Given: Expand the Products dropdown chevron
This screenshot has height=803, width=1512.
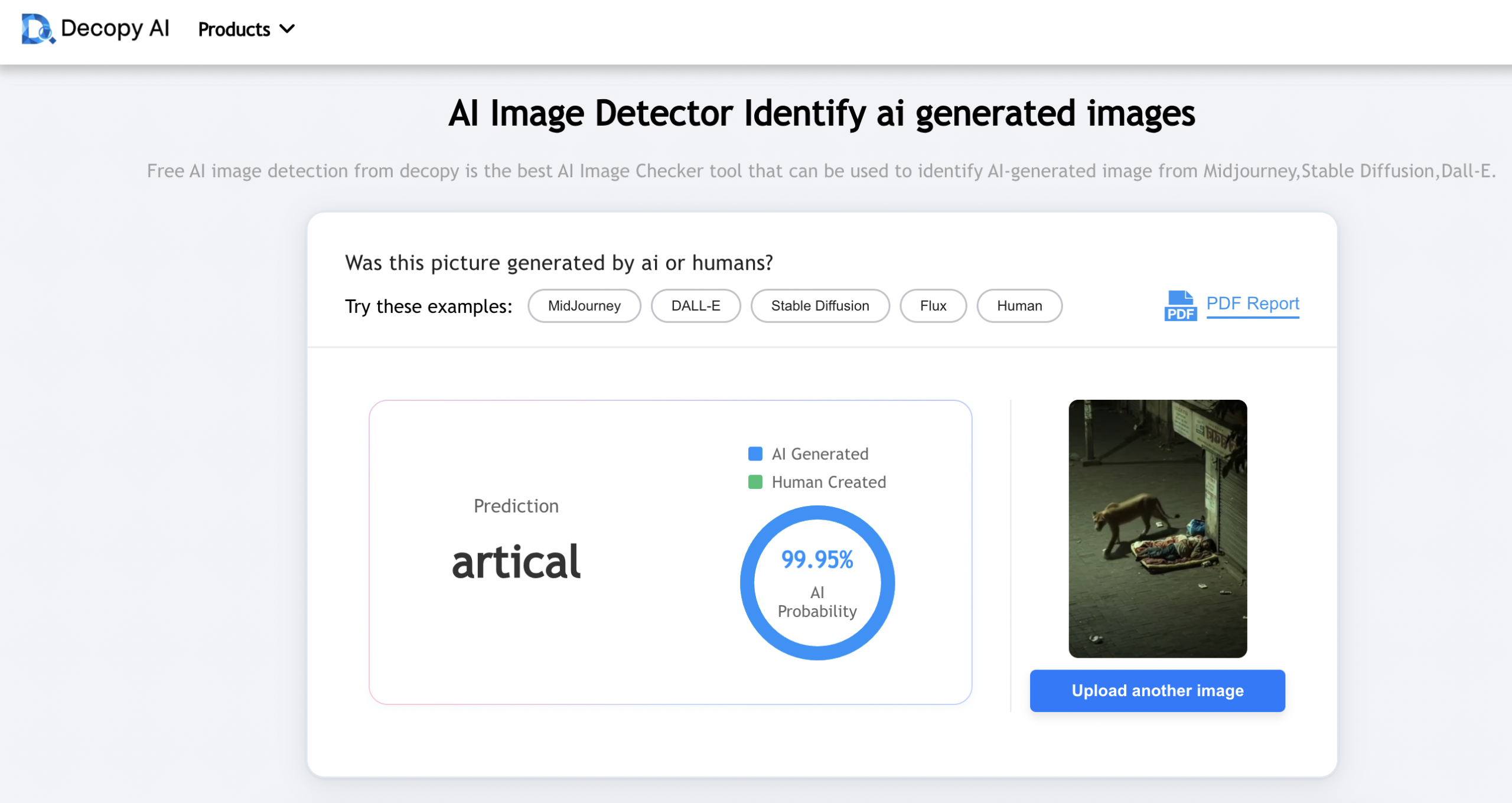Looking at the screenshot, I should (287, 29).
